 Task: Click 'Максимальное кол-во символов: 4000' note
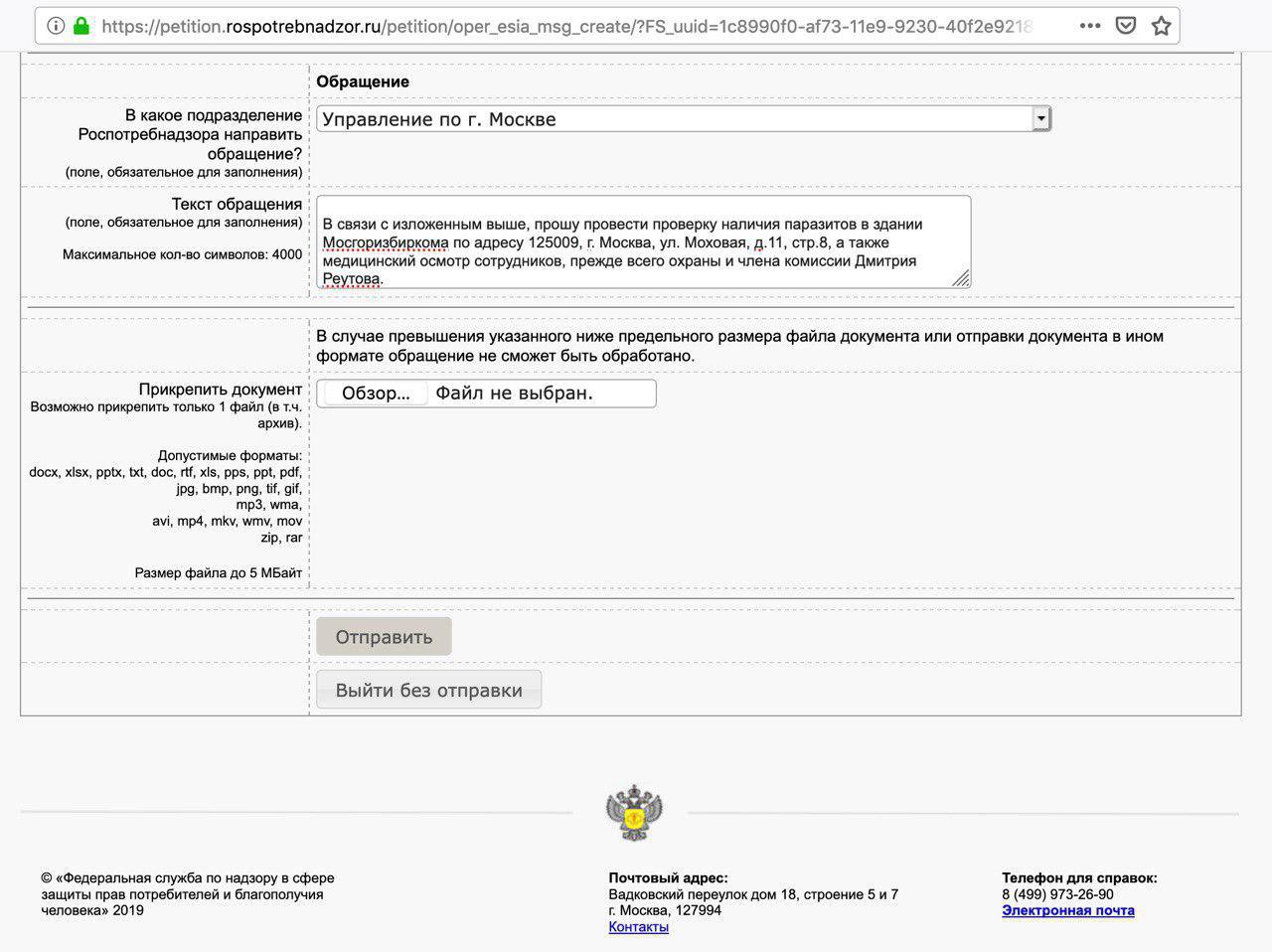[x=182, y=254]
